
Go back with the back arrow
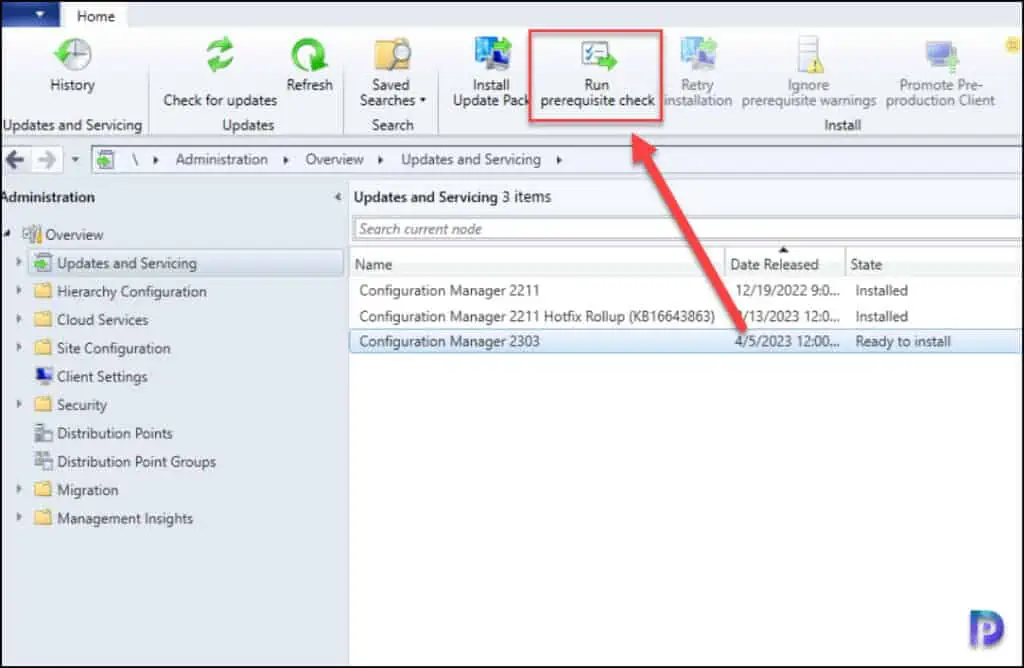(15, 159)
